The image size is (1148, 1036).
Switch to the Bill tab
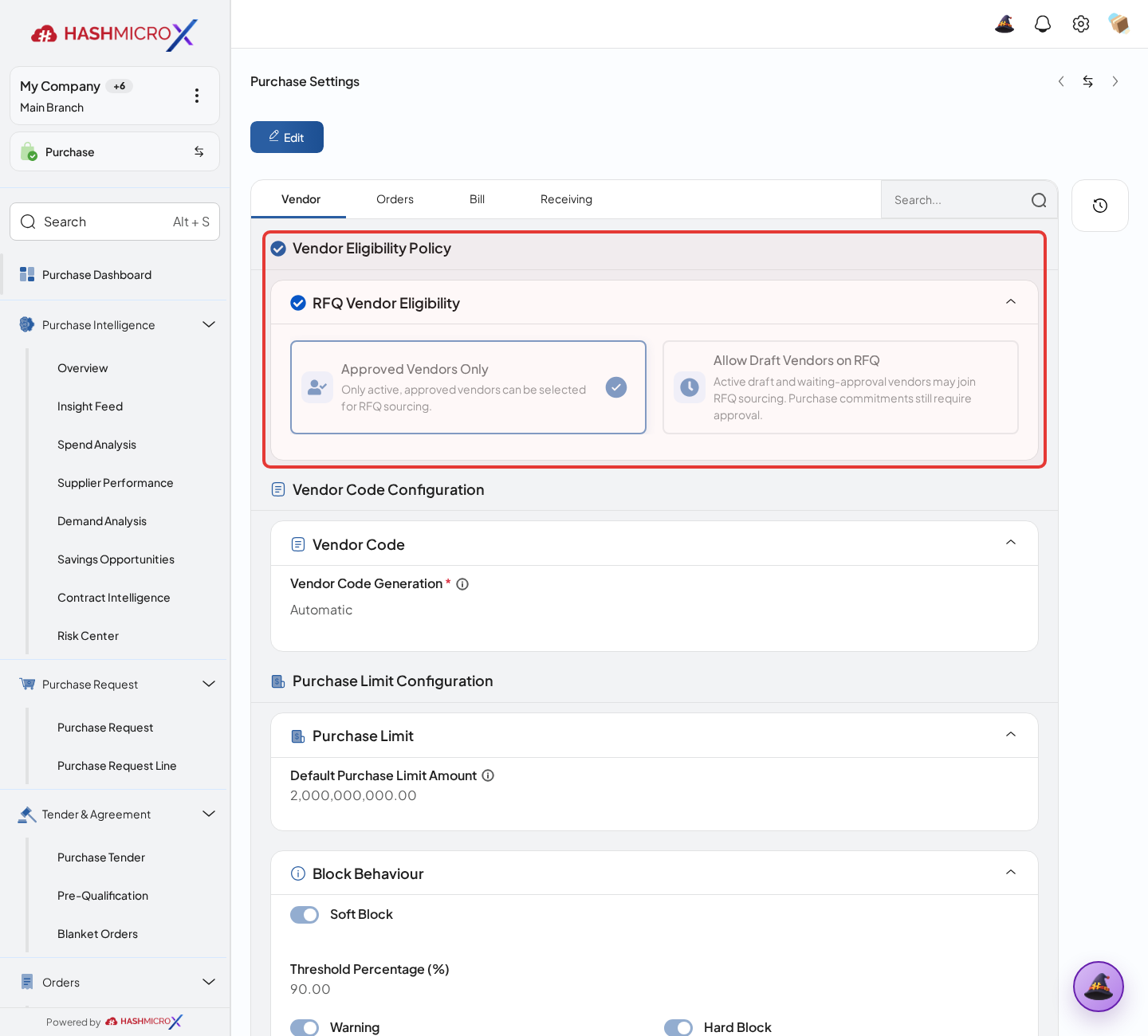coord(477,199)
